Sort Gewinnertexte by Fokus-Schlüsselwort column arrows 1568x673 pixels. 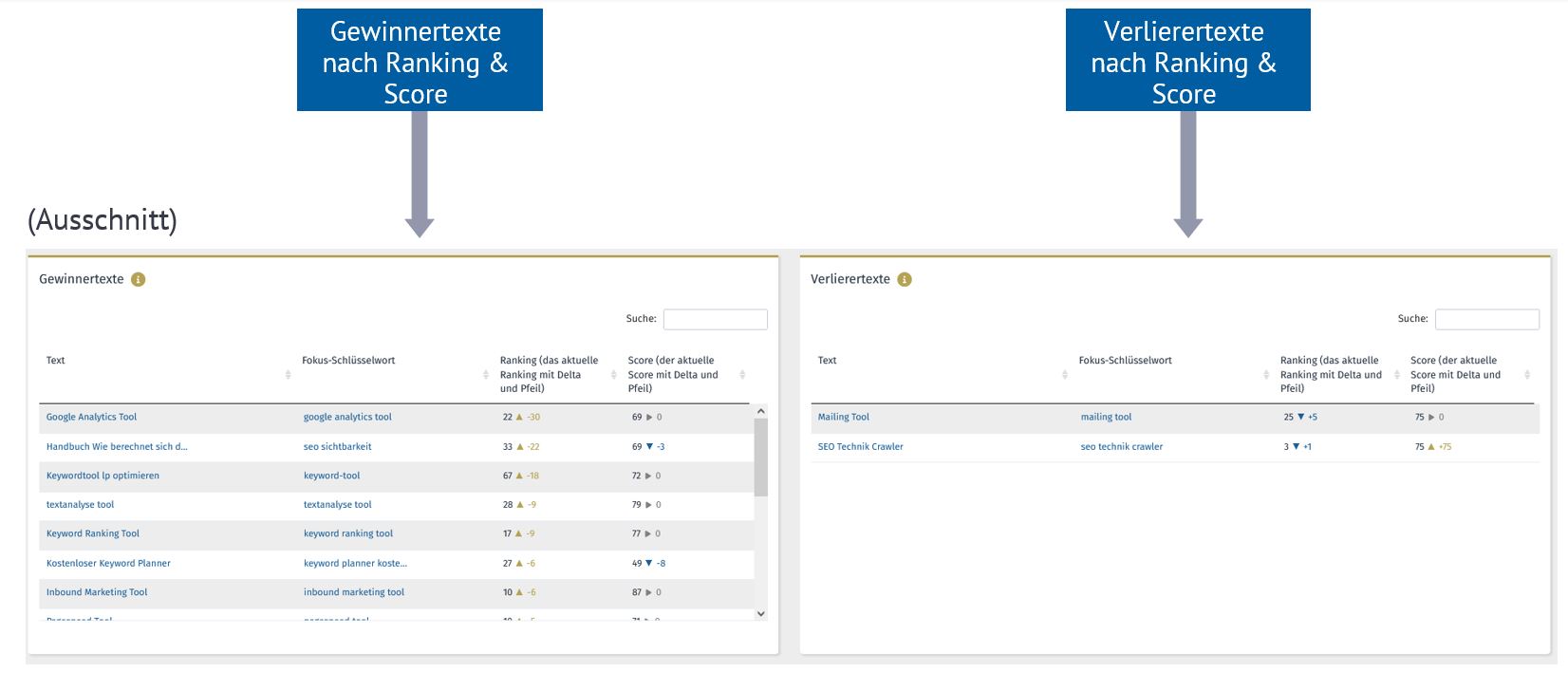pos(486,375)
